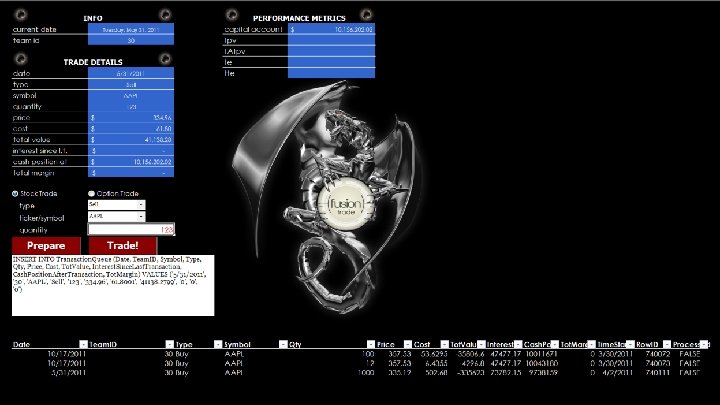Image resolution: width=720 pixels, height=405 pixels.
Task: Select the trade details symbol value cell
Action: click(131, 96)
